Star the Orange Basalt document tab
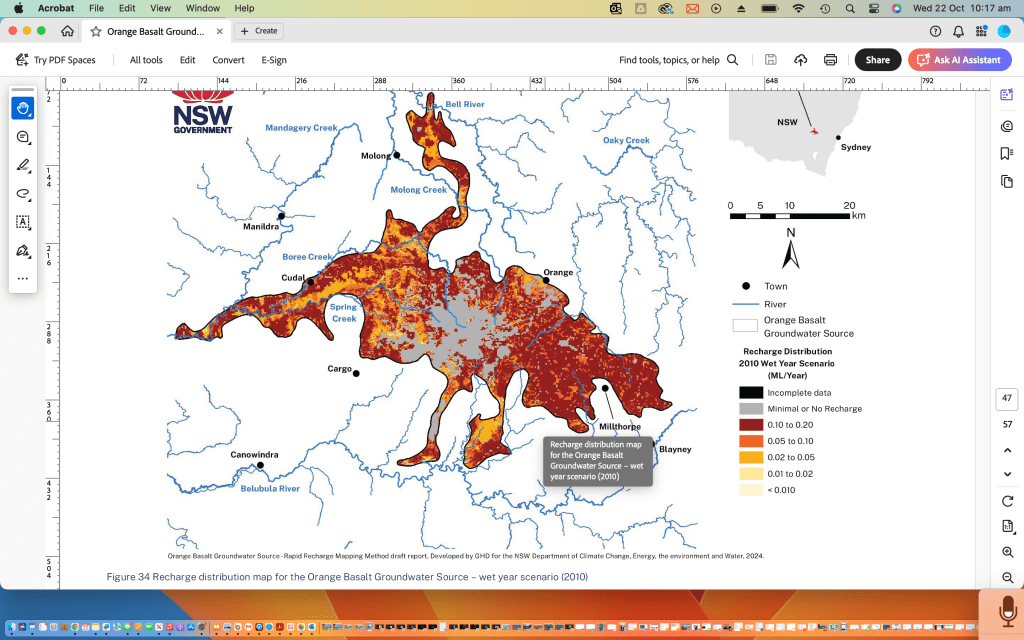Screen dimensions: 1024x640 click(96, 31)
